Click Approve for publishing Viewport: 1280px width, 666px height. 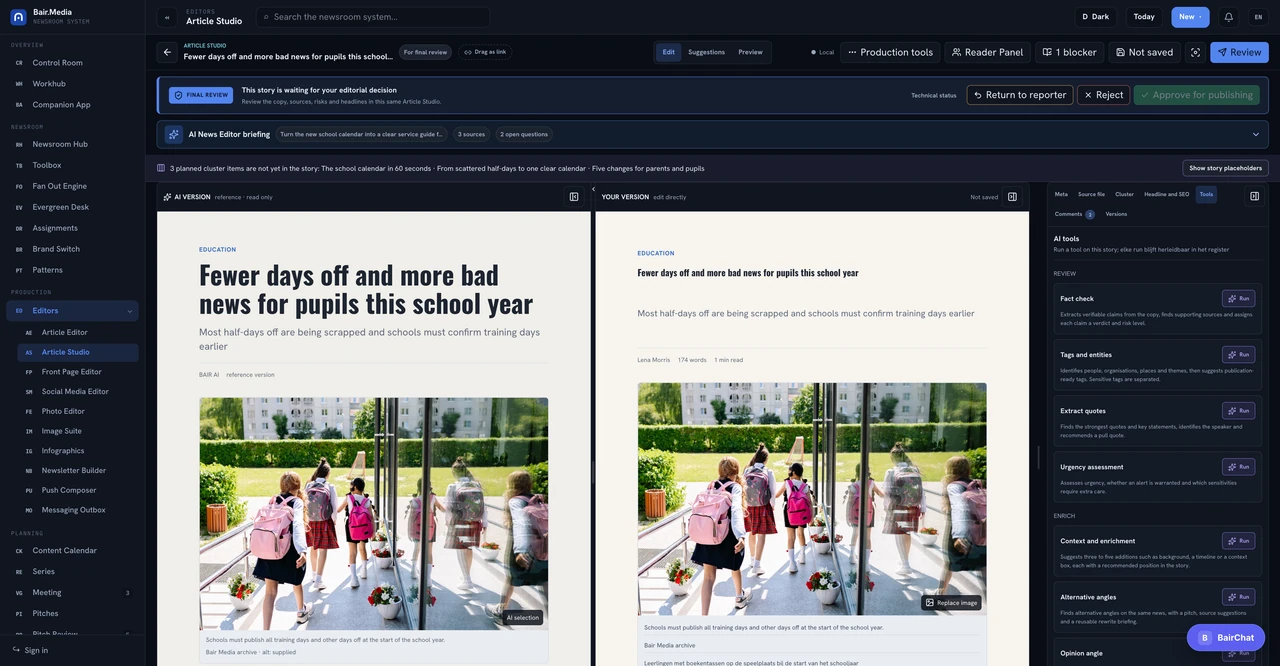coord(1197,95)
